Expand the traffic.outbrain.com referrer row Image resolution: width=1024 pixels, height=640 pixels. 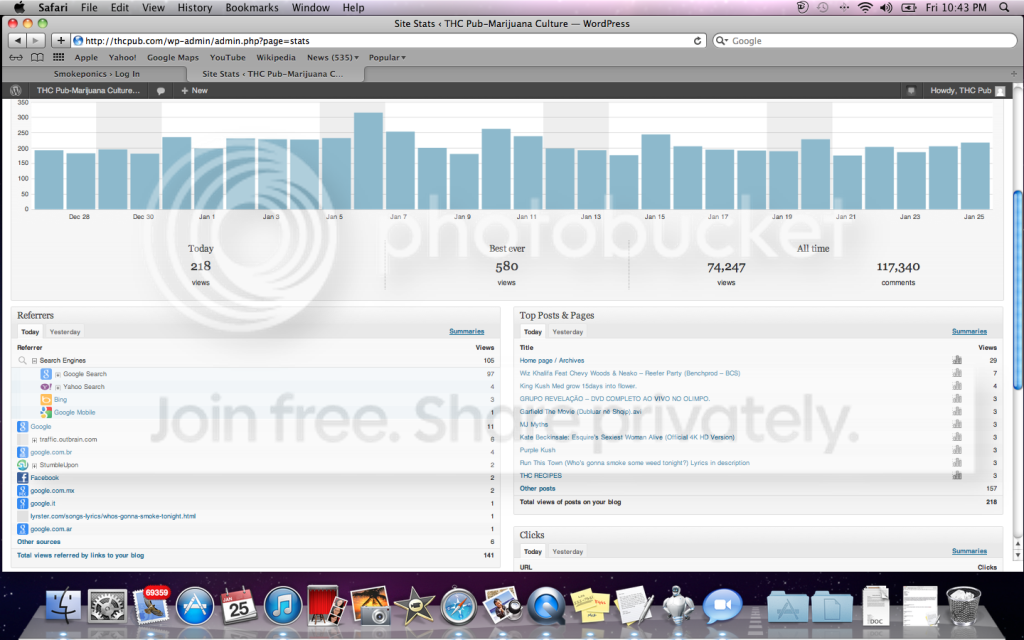[34, 440]
